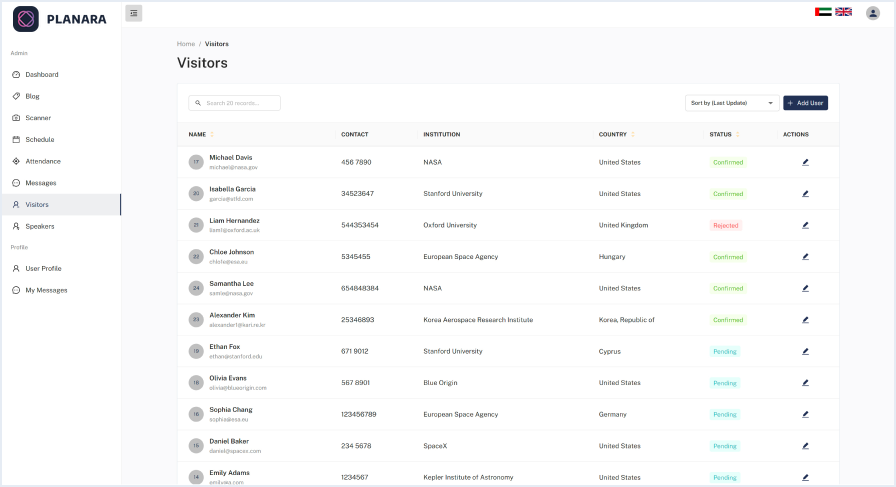The width and height of the screenshot is (896, 487).
Task: Click the Pending status of Ethan Fox
Action: click(725, 352)
